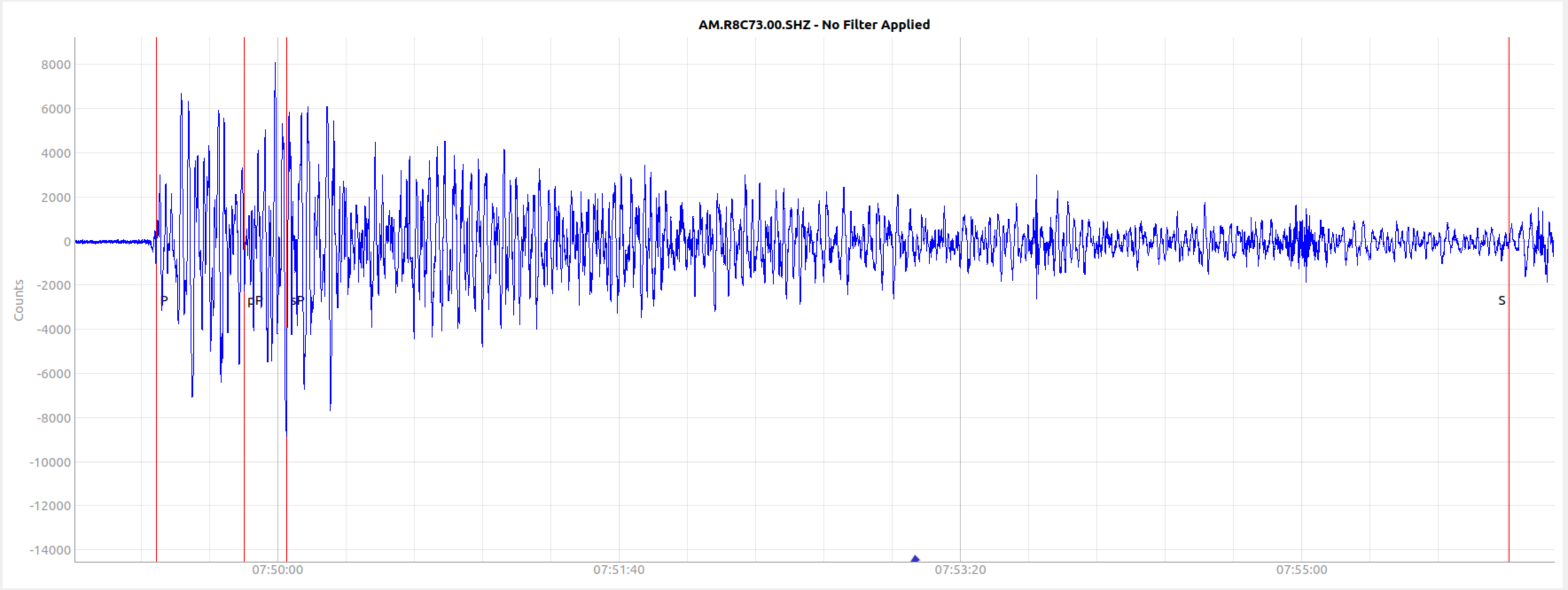The image size is (1568, 590).
Task: Click the pP phase marker label
Action: tap(255, 301)
